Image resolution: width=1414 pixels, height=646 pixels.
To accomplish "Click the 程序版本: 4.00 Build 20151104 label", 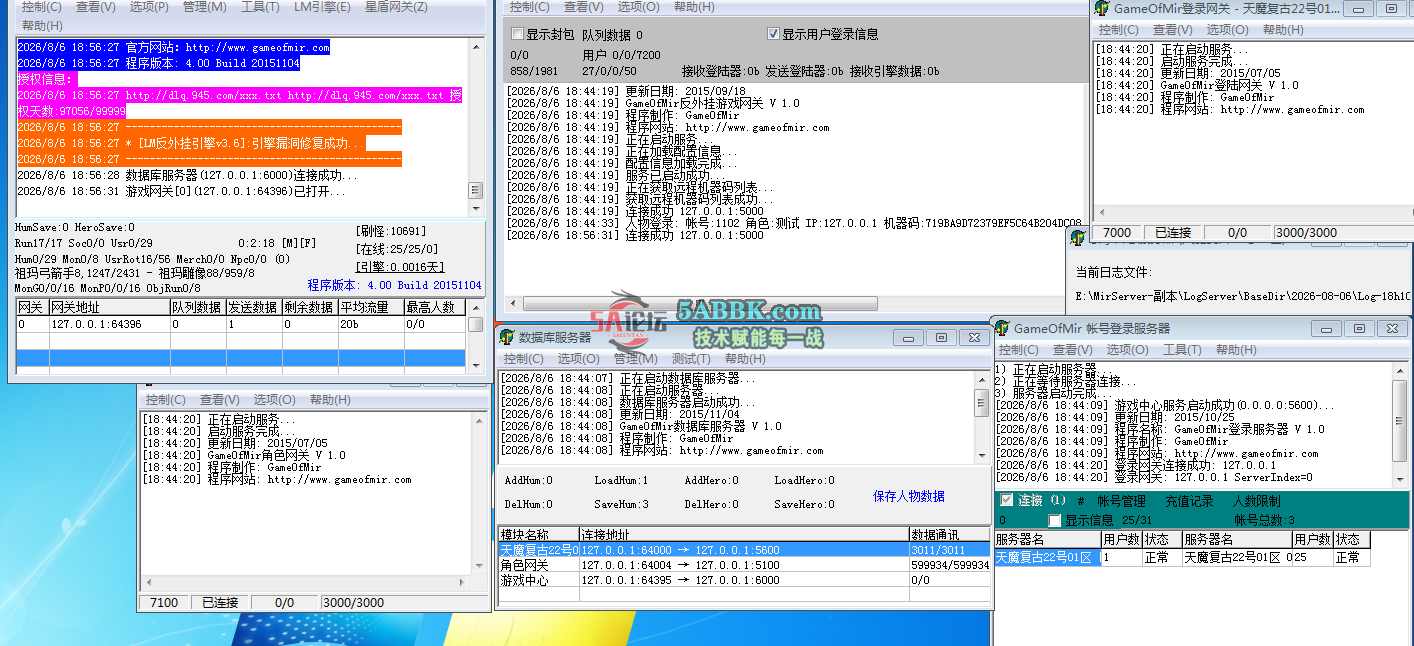I will (394, 285).
